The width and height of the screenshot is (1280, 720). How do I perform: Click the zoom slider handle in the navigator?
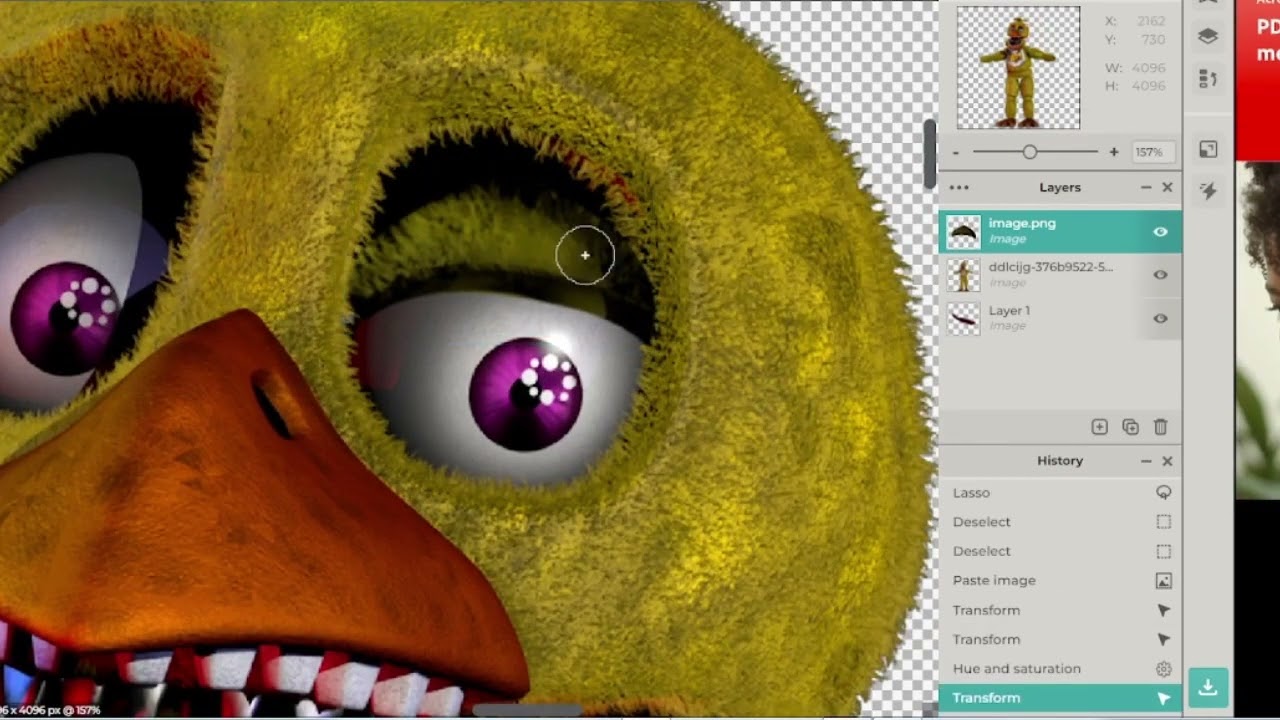tap(1029, 152)
